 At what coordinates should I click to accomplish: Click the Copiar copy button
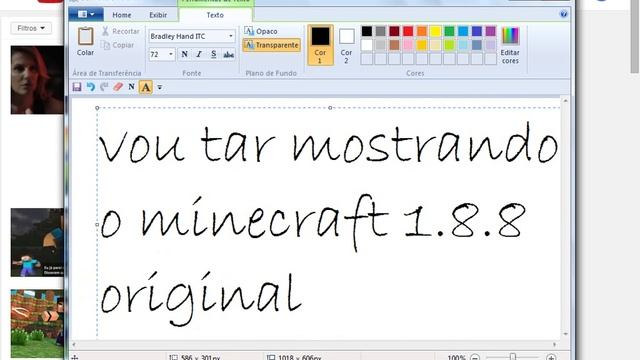tap(118, 45)
